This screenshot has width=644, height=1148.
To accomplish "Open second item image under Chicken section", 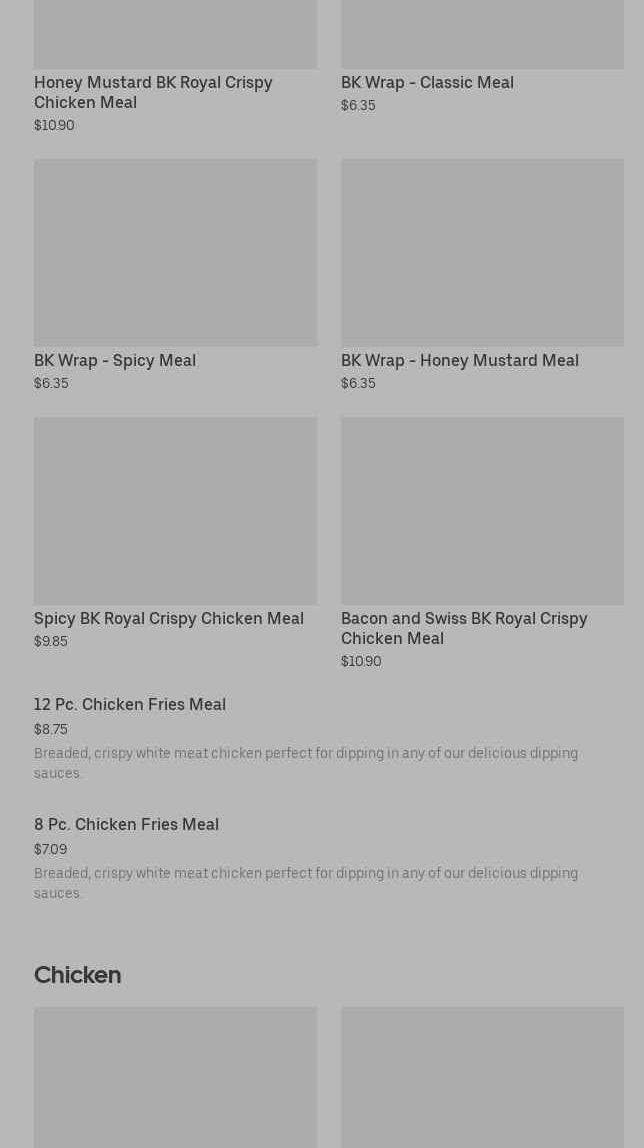I will pos(482,1077).
